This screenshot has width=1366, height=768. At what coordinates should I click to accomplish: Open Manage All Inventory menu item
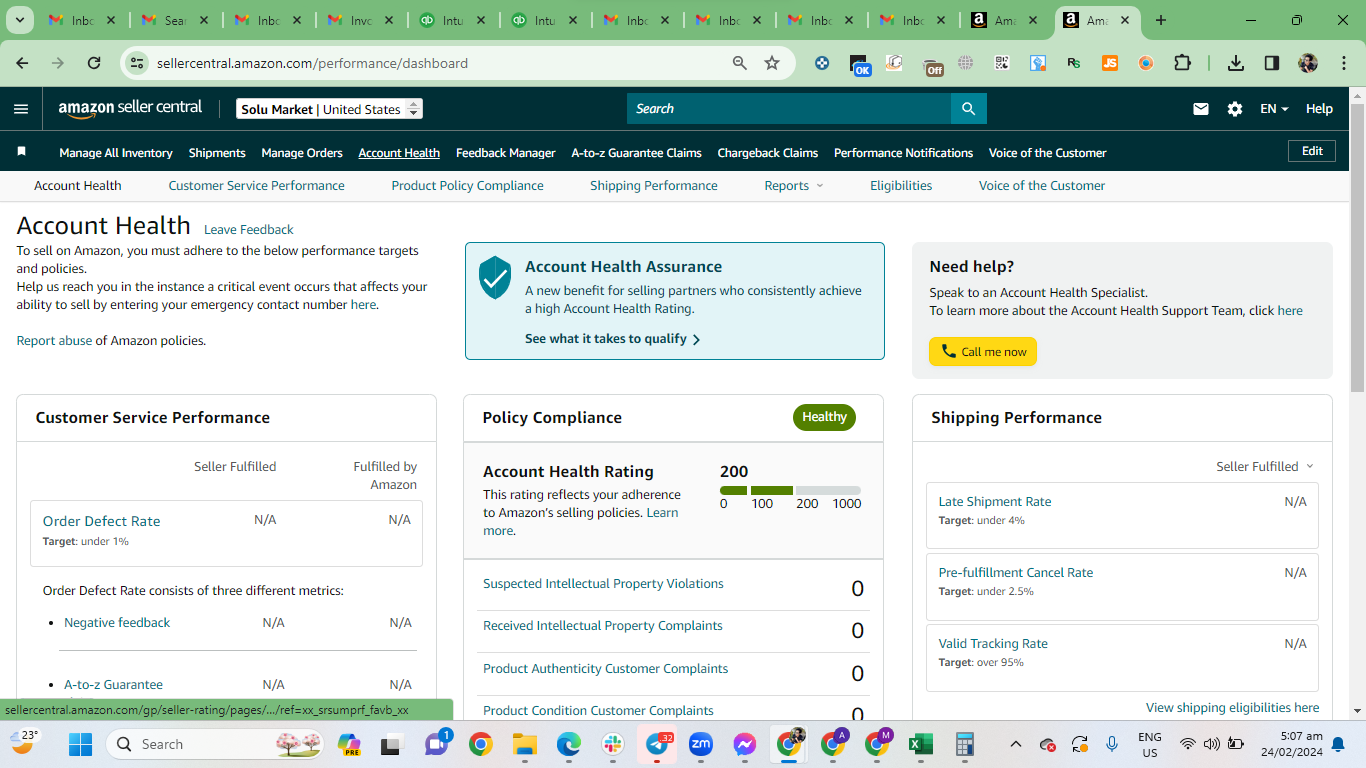coord(116,153)
